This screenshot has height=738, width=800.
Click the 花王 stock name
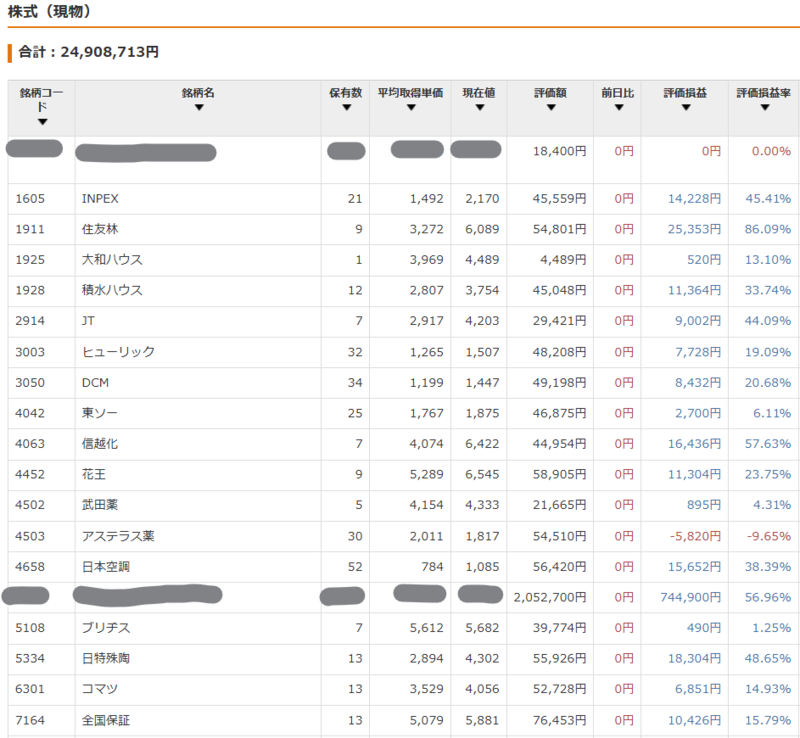click(x=94, y=474)
